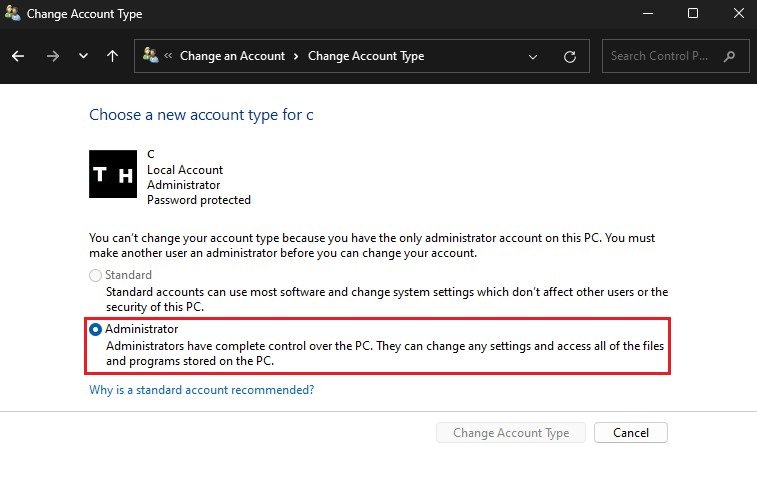Click the search magnifier icon
The image size is (757, 483).
[730, 56]
